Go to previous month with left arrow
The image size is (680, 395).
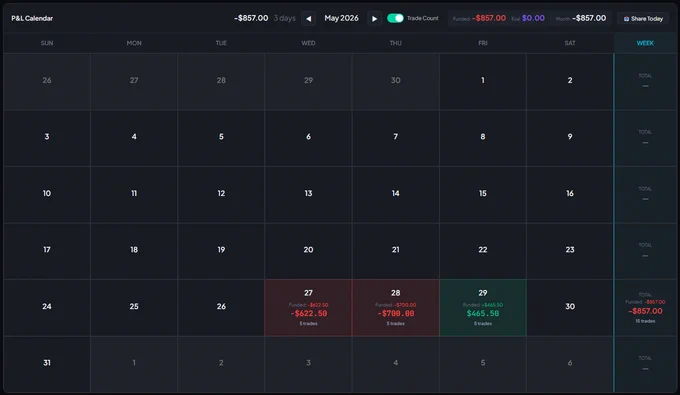(308, 19)
